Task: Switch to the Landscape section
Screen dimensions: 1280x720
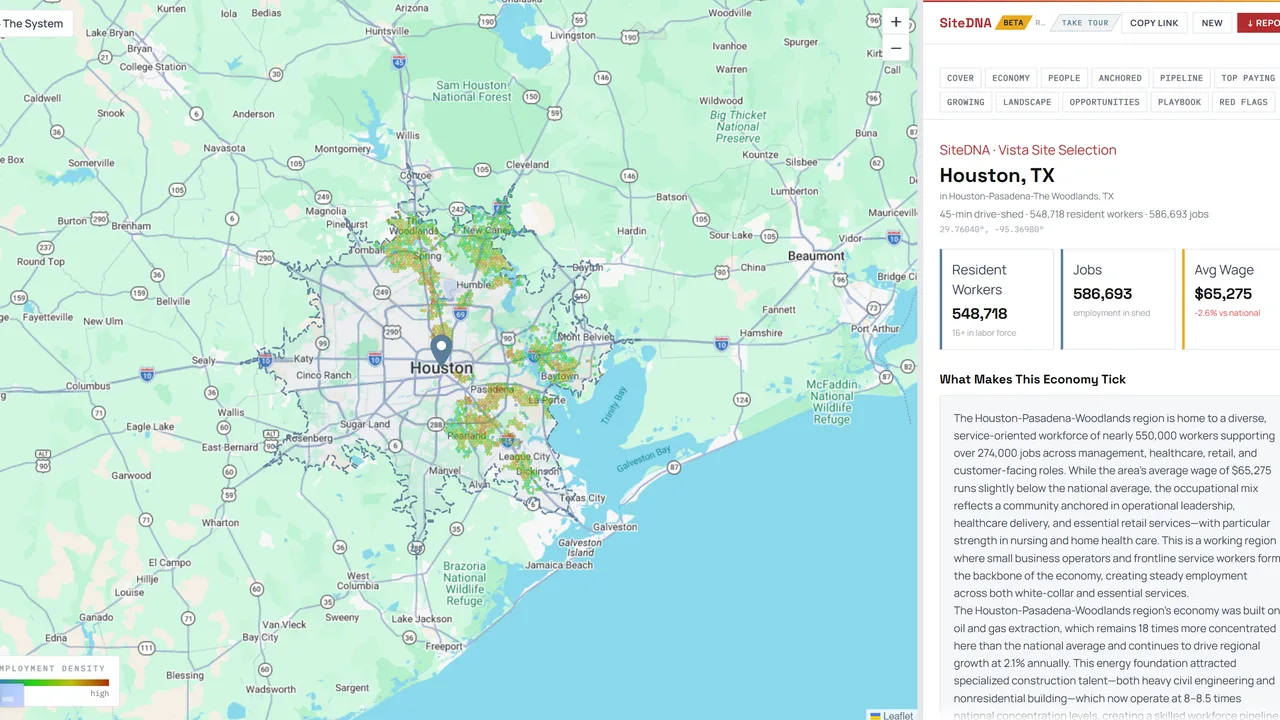Action: pyautogui.click(x=1027, y=102)
